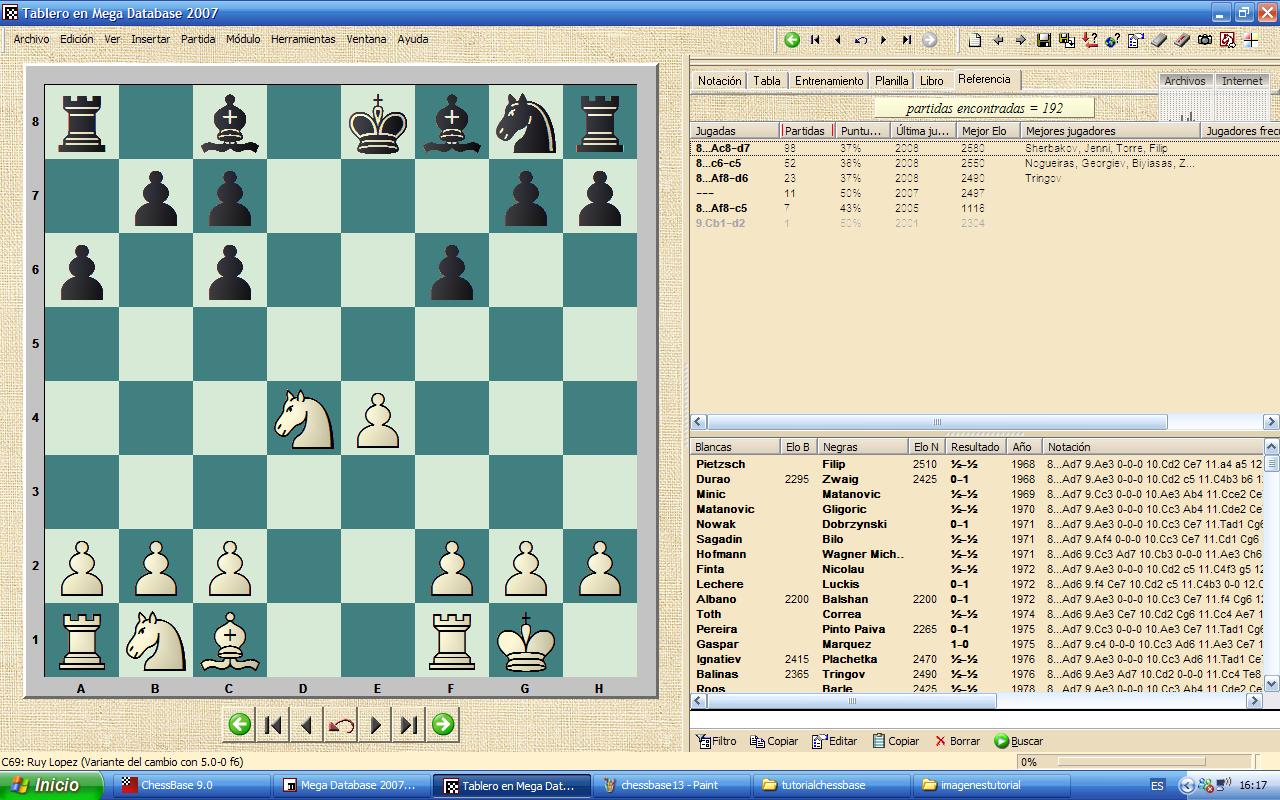The image size is (1280, 800).
Task: Jump to game end with last-move navigation button
Action: point(407,725)
